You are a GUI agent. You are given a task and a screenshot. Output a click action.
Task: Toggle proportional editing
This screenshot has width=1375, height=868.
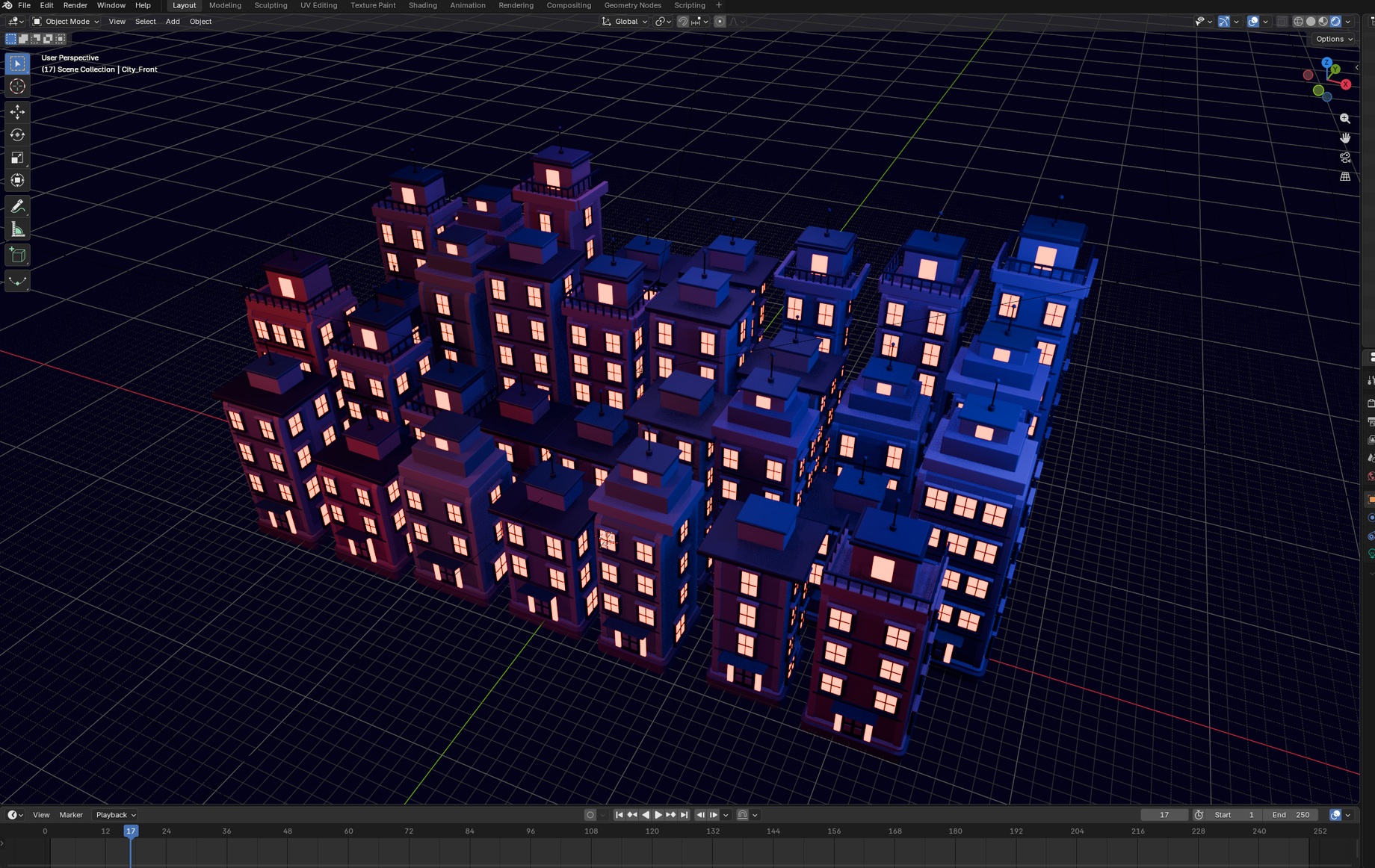point(720,22)
